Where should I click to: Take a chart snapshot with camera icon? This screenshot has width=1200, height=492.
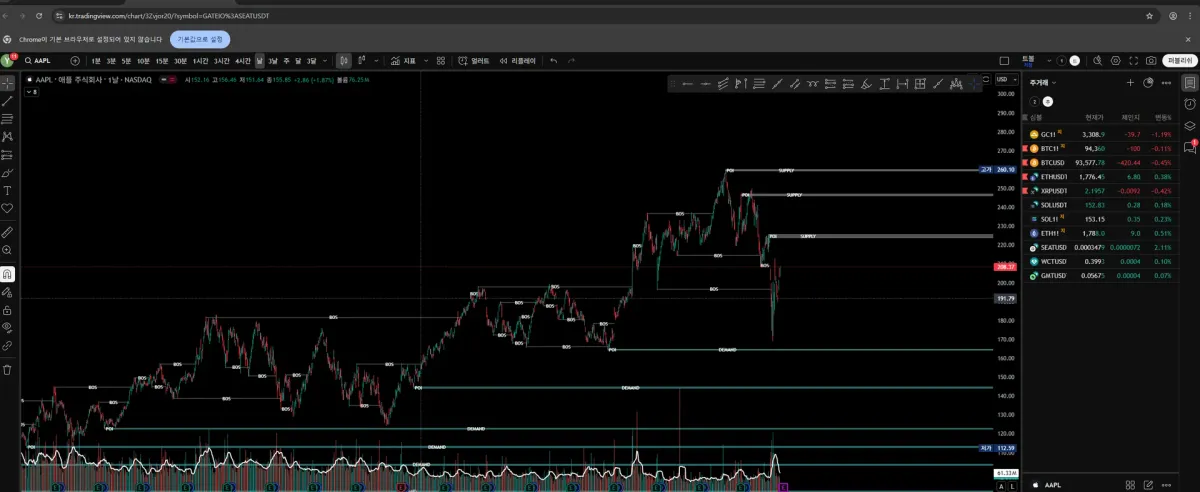pyautogui.click(x=1151, y=61)
